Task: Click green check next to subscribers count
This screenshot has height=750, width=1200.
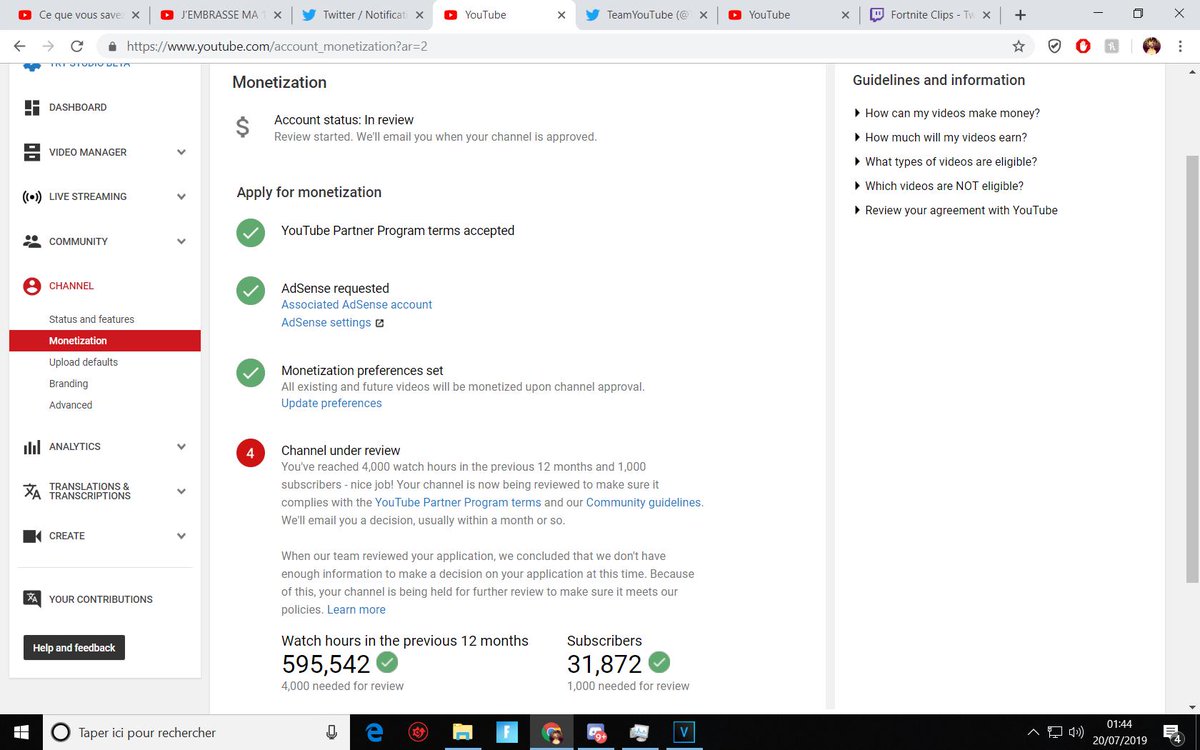Action: click(659, 662)
